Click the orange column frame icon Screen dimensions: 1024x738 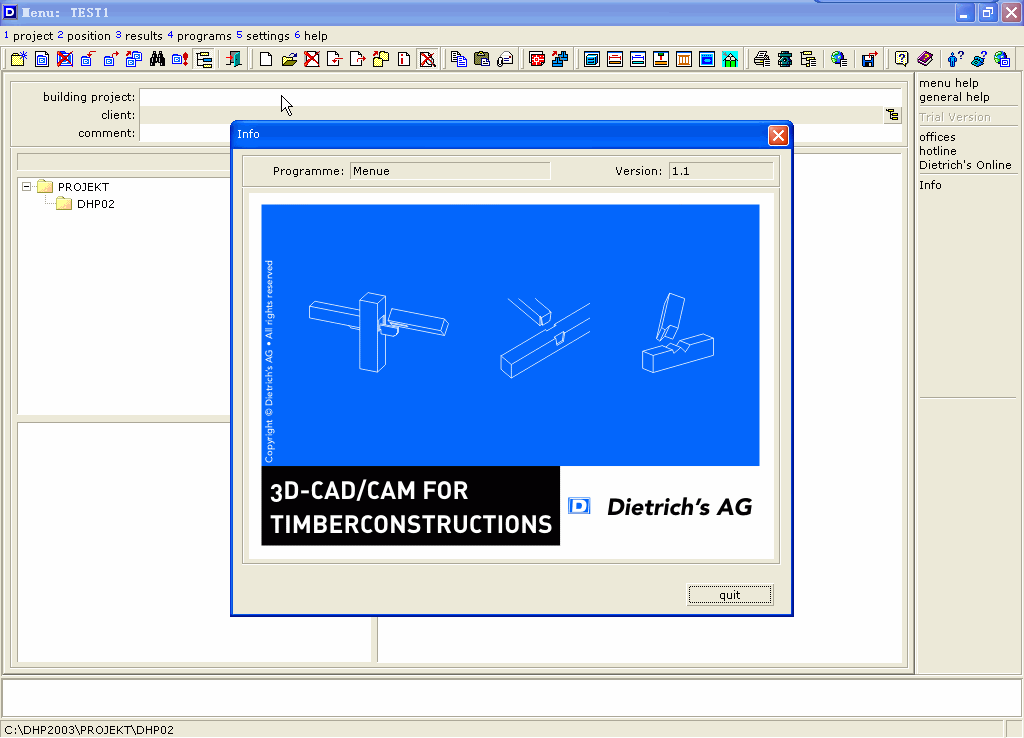684,59
